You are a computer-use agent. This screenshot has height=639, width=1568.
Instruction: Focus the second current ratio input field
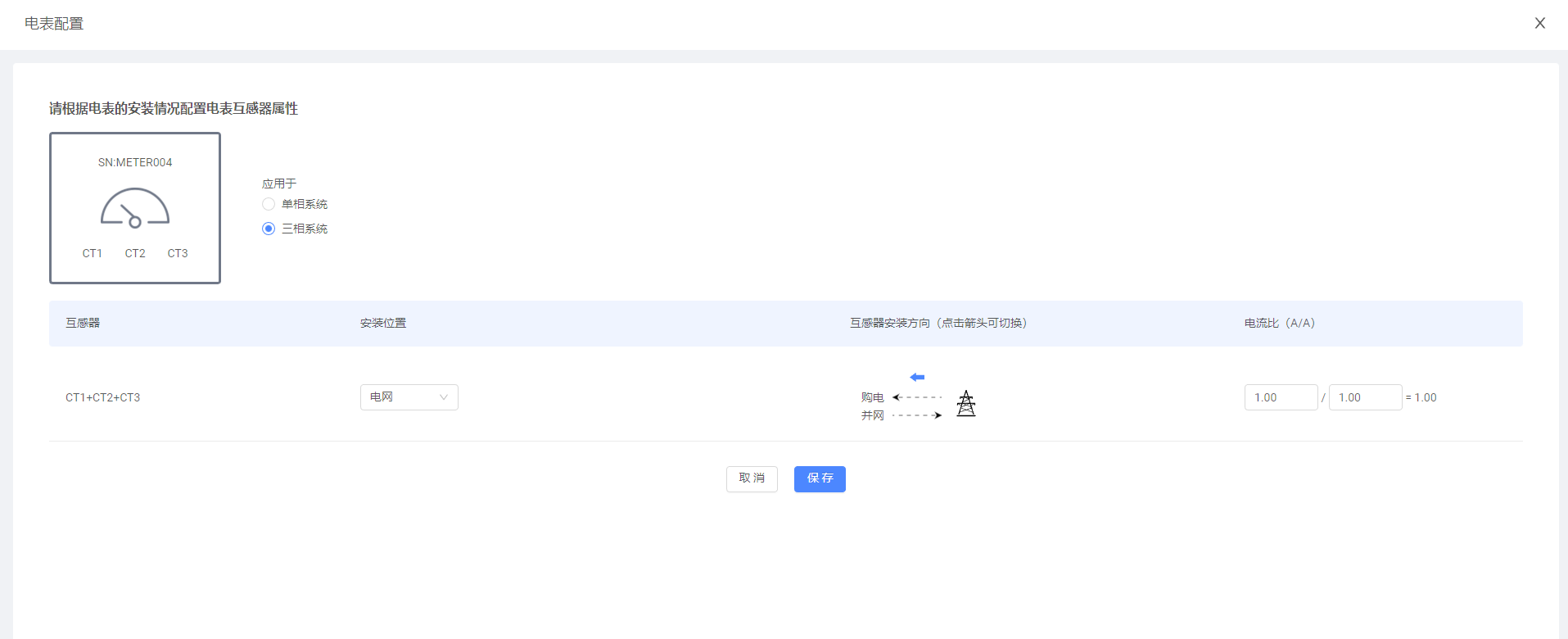click(1365, 397)
